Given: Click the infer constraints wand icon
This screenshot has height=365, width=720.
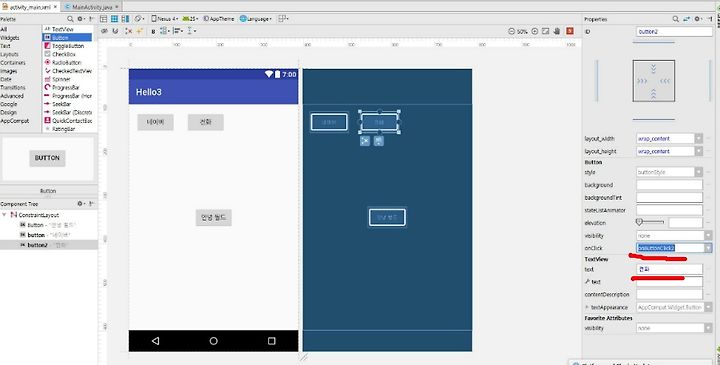Looking at the screenshot, I should pyautogui.click(x=139, y=31).
